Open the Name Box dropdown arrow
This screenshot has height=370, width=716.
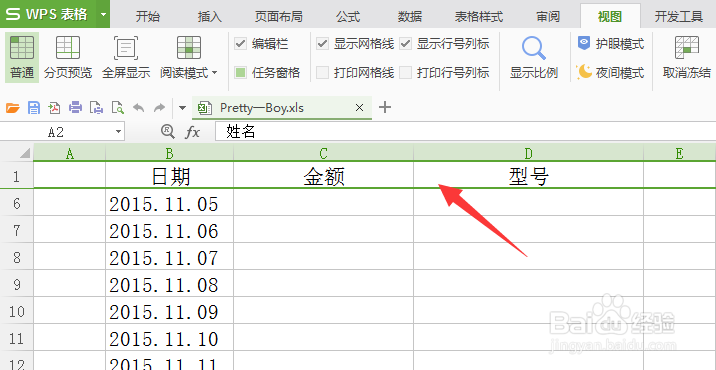pos(119,132)
